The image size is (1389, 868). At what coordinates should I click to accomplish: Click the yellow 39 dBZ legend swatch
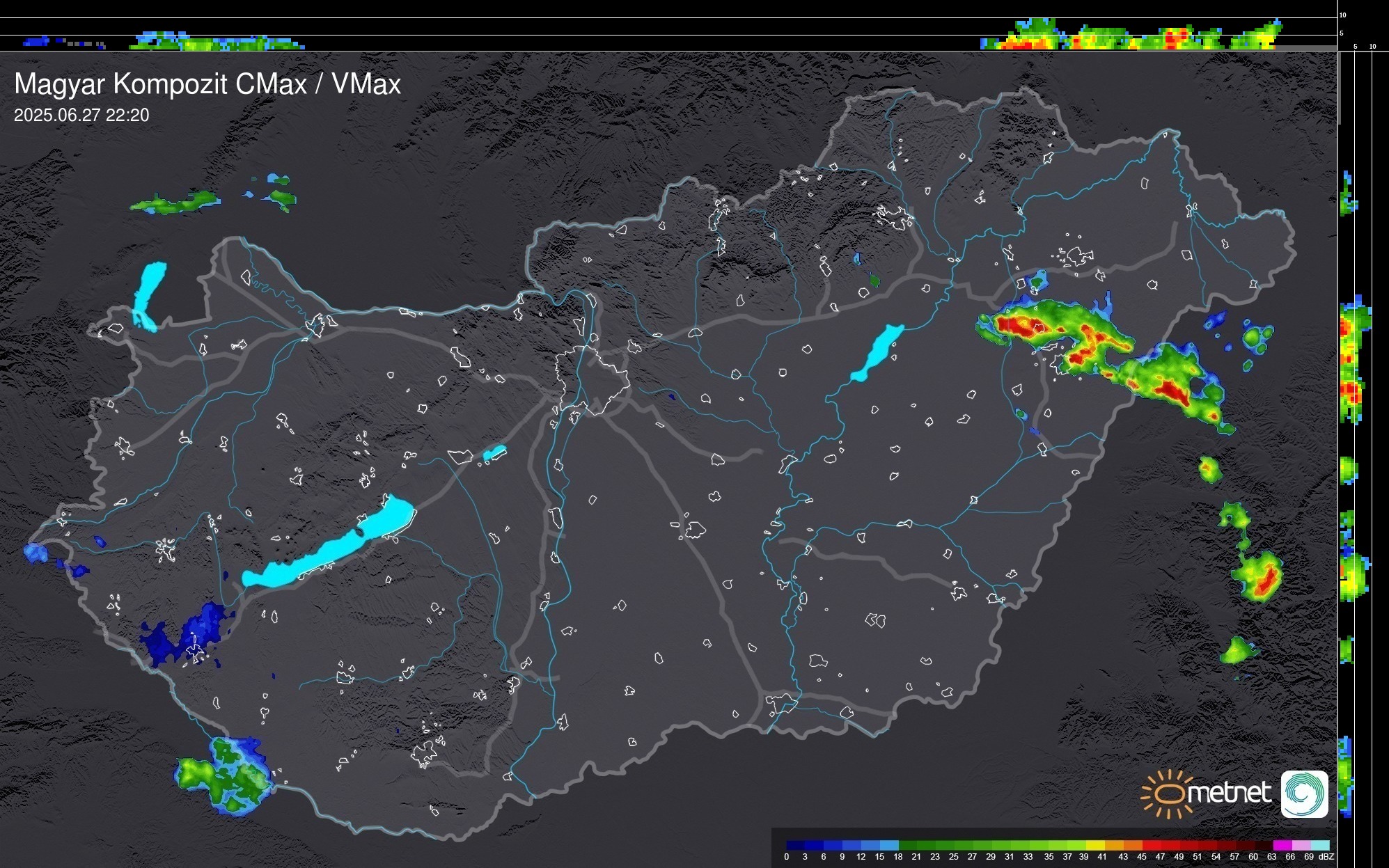1094,845
